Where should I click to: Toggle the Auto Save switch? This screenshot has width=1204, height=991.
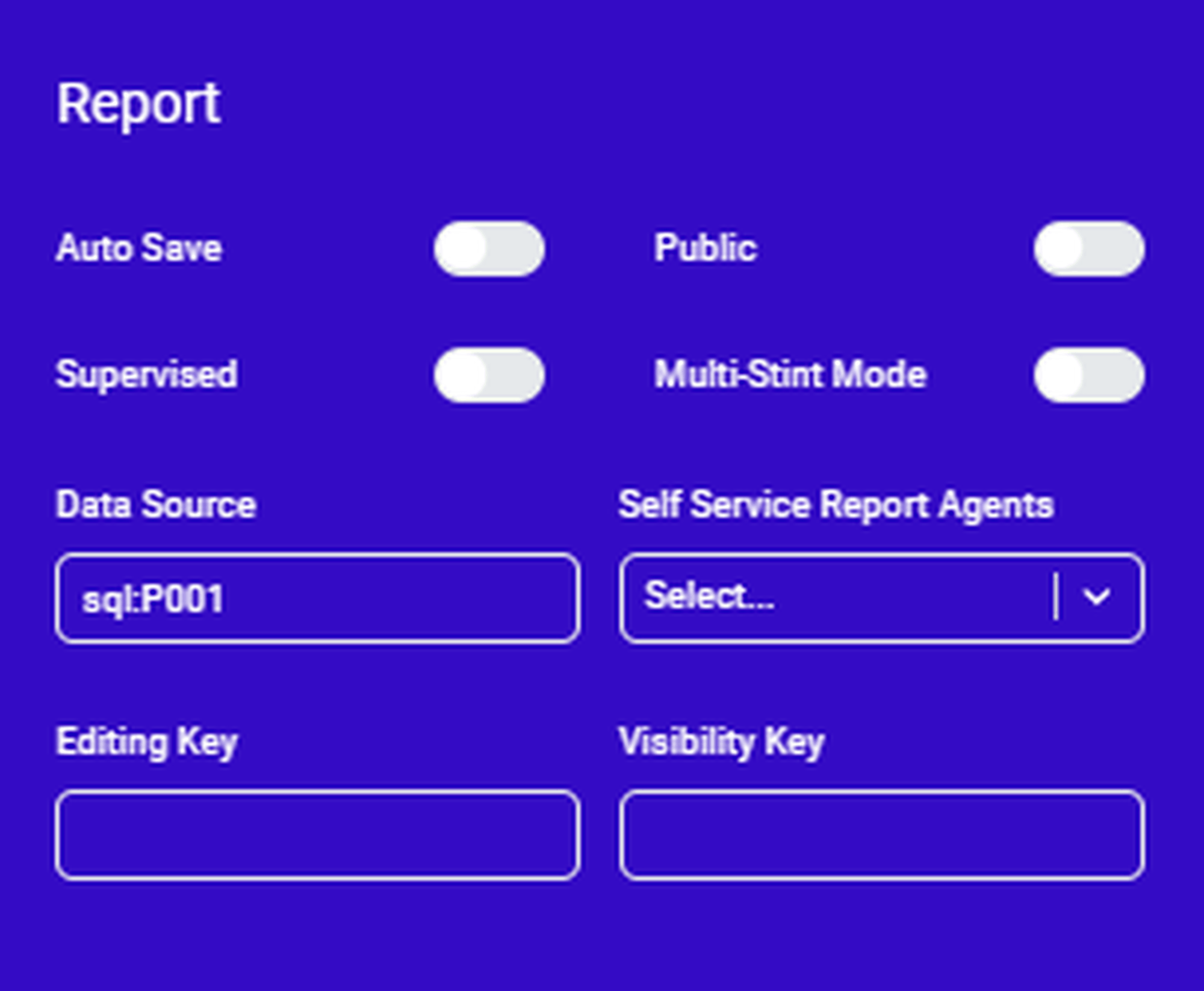pyautogui.click(x=489, y=249)
